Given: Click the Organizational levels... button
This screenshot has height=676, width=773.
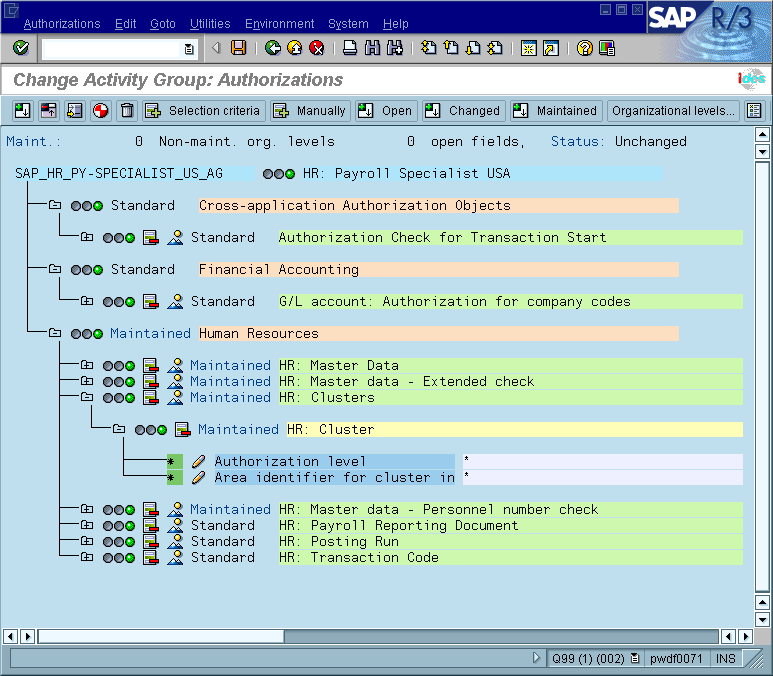Looking at the screenshot, I should point(674,111).
